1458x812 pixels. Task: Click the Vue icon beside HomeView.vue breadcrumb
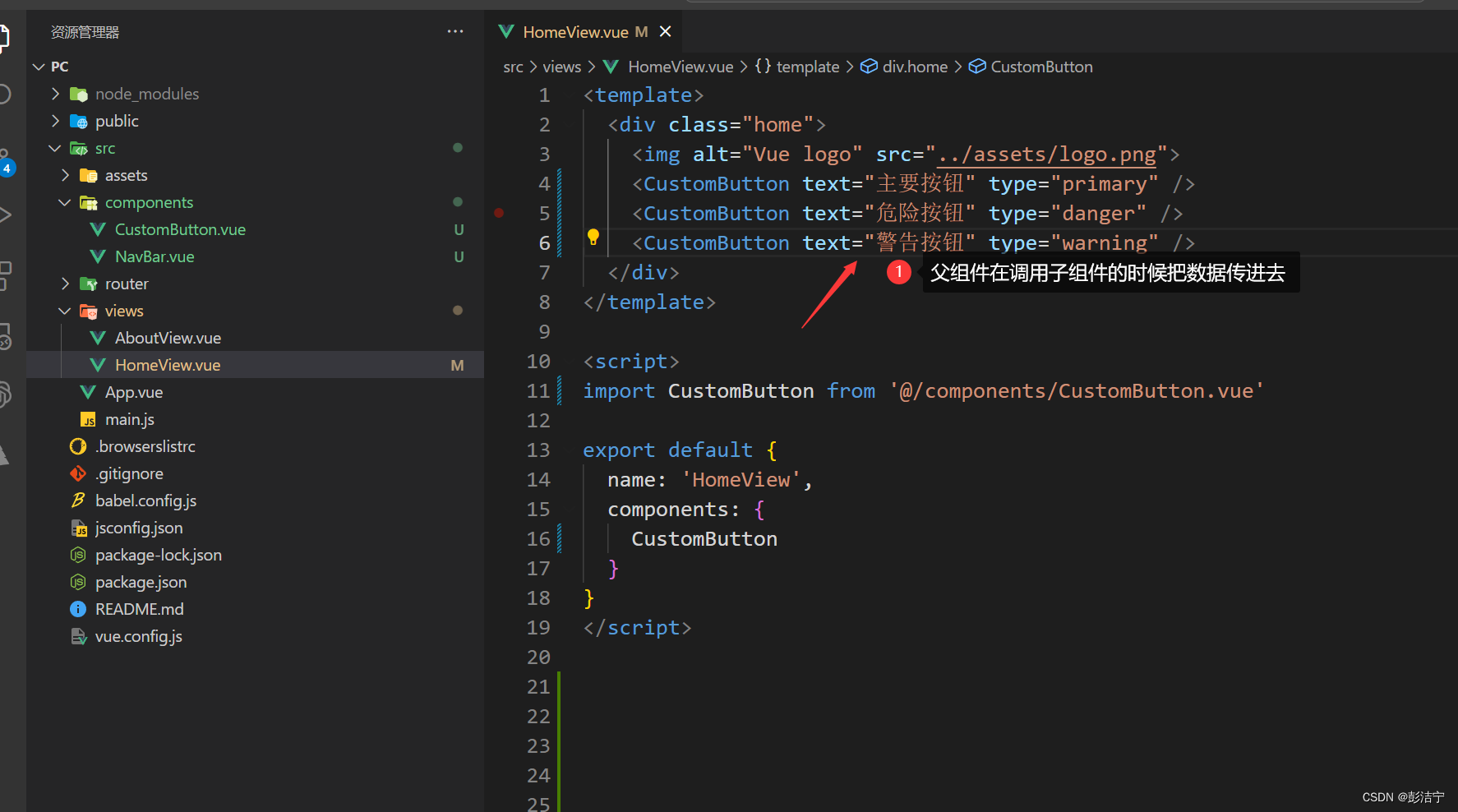[x=611, y=67]
